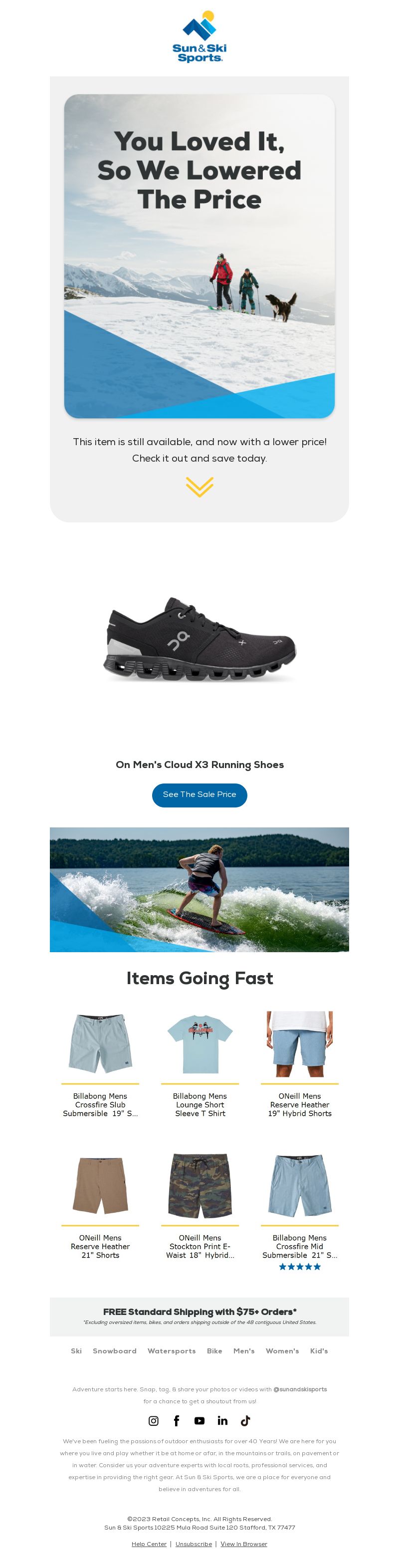This screenshot has width=399, height=1568.
Task: Click the five-star rating under Billabong Crossfire Mid
Action: tap(299, 1267)
